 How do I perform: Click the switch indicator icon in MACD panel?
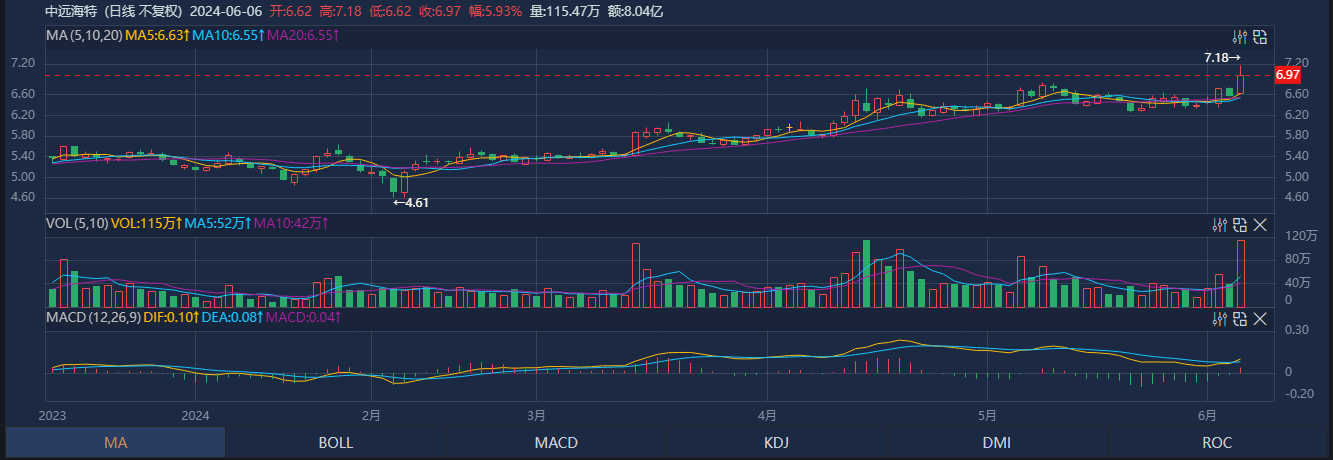tap(1240, 319)
